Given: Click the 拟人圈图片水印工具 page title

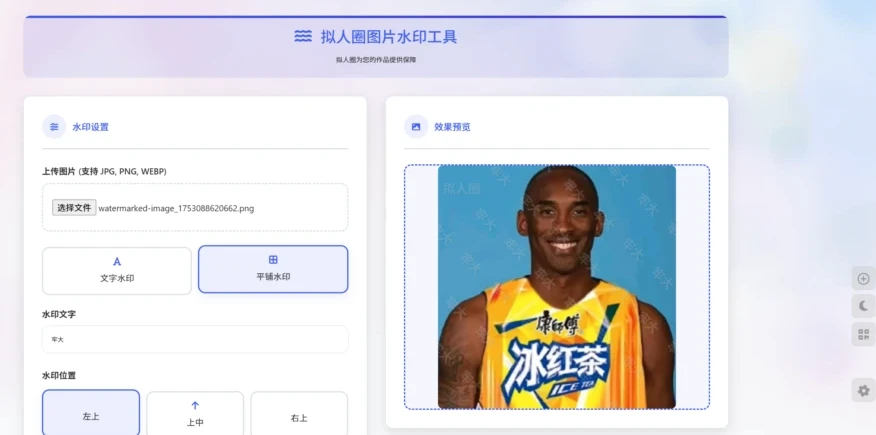Looking at the screenshot, I should pyautogui.click(x=389, y=37).
